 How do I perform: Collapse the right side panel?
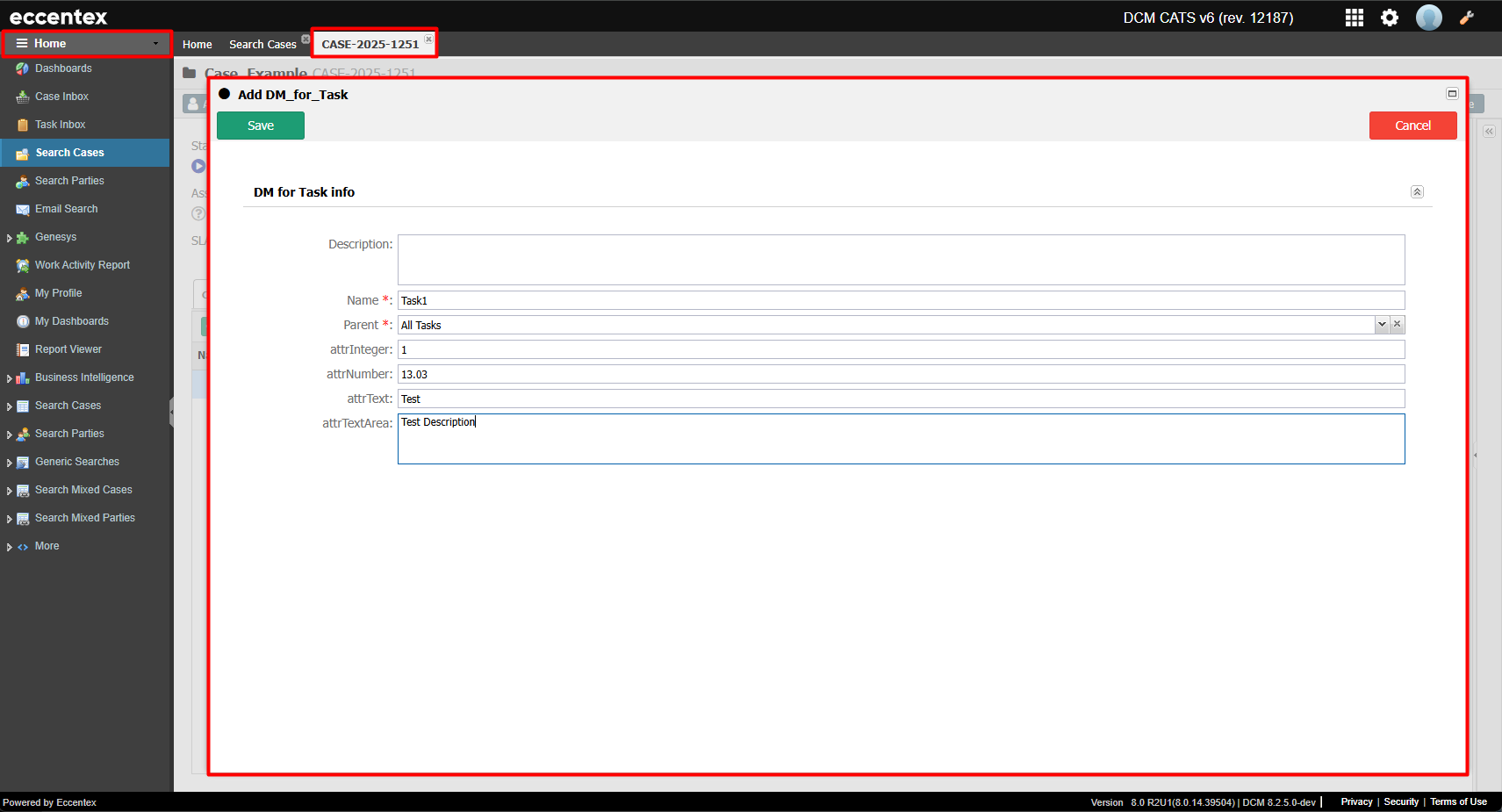click(1490, 132)
